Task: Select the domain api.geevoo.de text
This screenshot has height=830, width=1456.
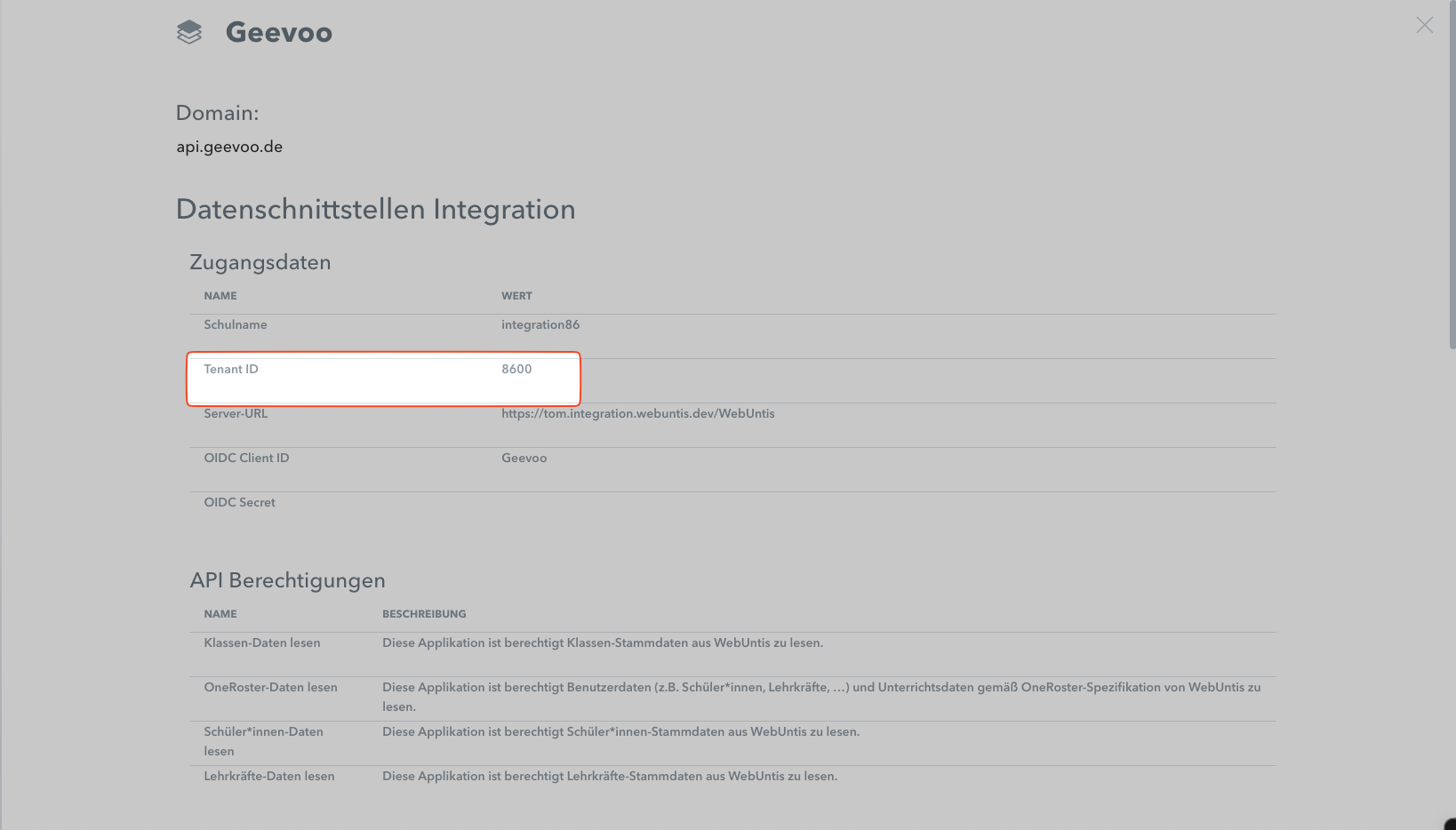Action: point(229,147)
